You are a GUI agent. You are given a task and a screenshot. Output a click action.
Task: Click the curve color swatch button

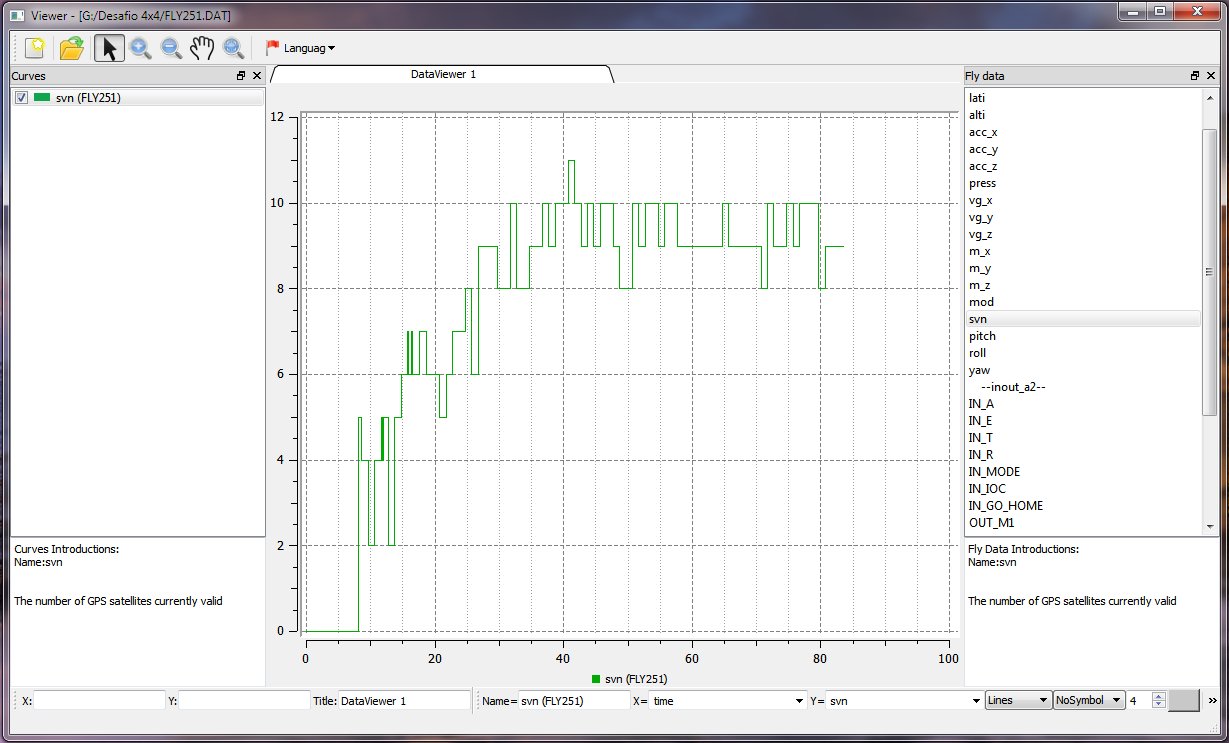coord(1184,701)
